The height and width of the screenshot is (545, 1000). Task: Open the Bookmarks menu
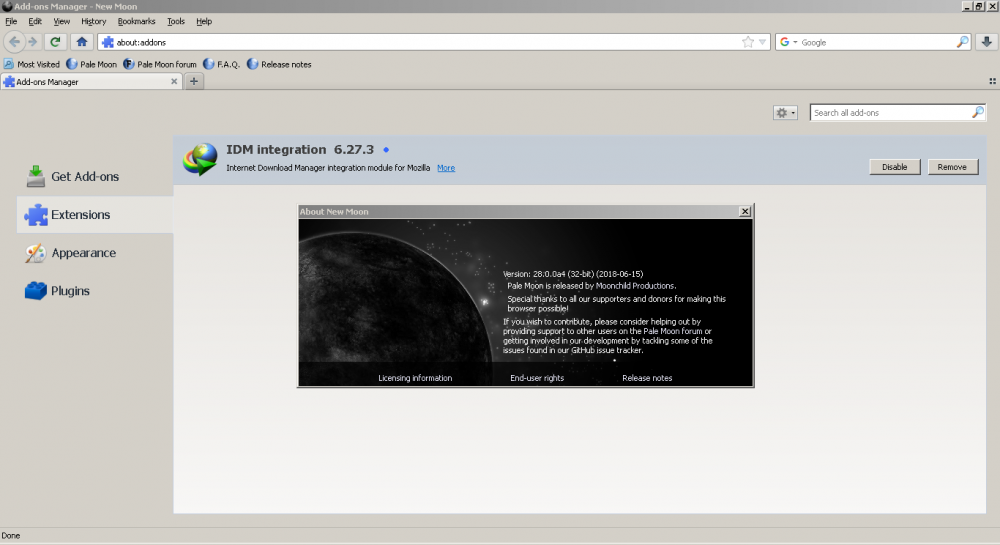(136, 21)
